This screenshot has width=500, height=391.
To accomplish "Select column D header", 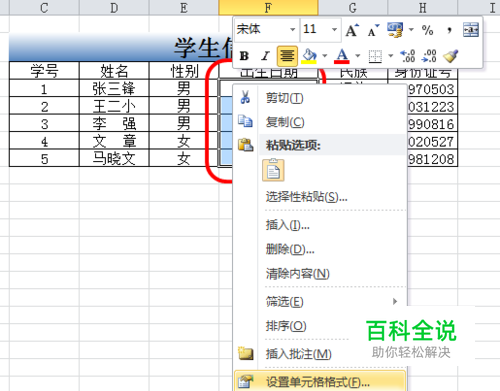I will [114, 7].
